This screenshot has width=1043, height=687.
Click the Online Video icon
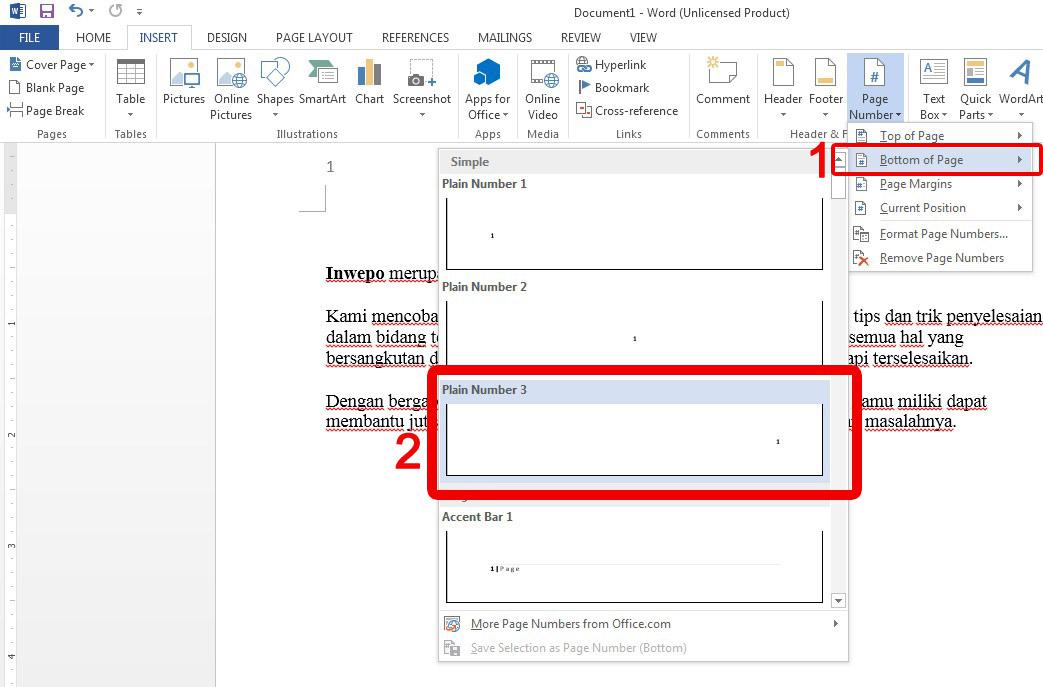(543, 89)
